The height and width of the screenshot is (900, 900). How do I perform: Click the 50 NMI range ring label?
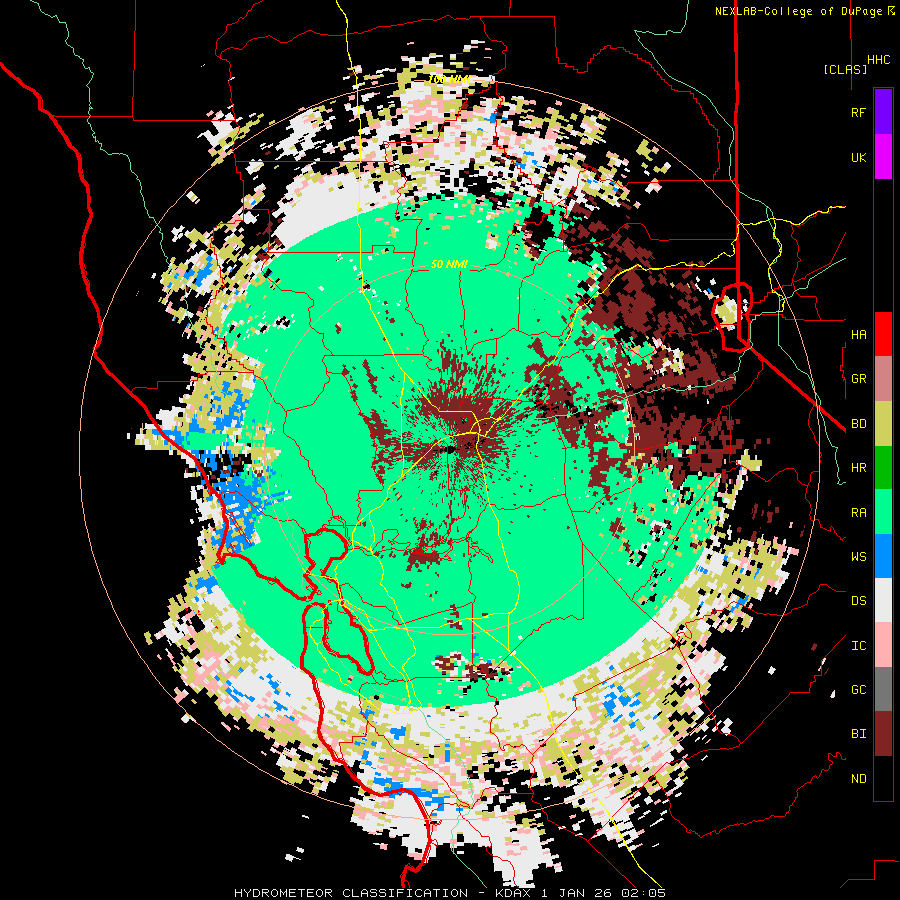click(x=449, y=265)
